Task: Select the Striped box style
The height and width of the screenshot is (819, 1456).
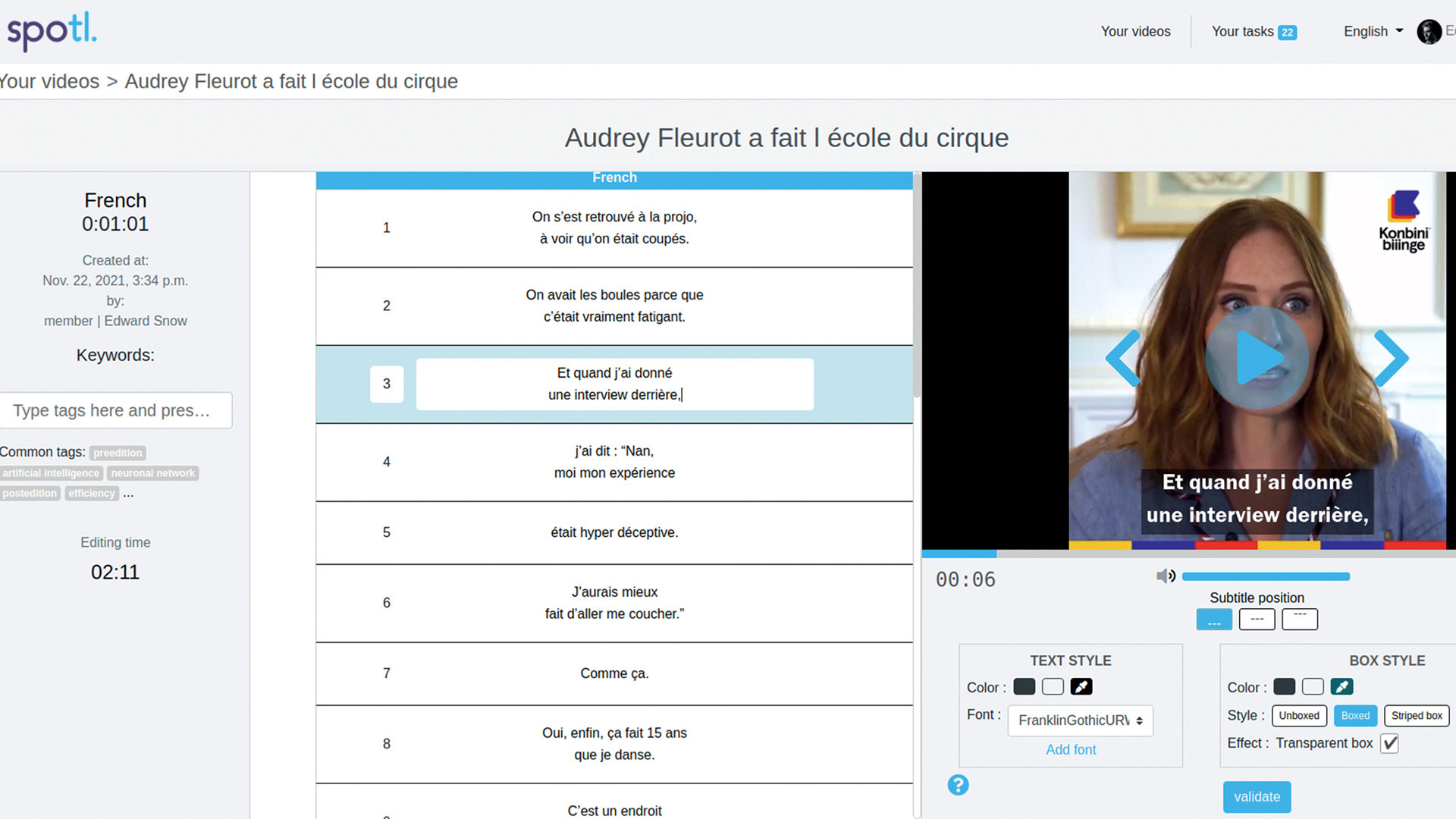Action: pyautogui.click(x=1416, y=715)
